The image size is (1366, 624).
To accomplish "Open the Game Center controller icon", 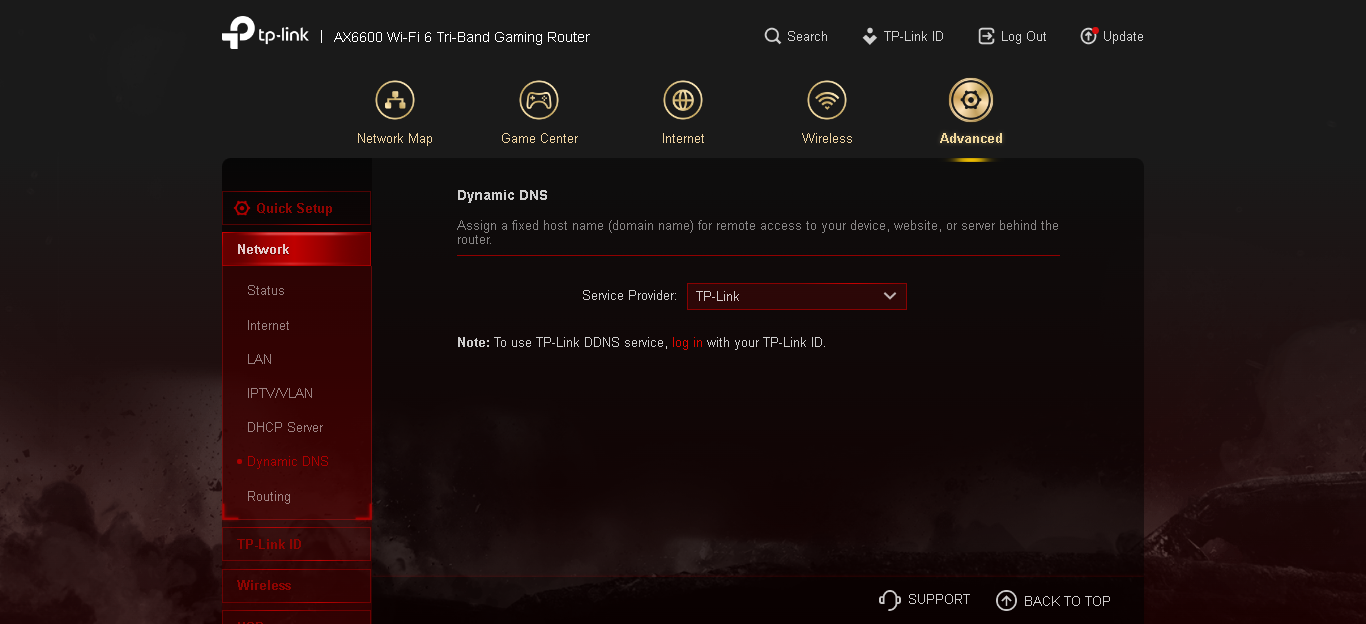I will pos(539,100).
